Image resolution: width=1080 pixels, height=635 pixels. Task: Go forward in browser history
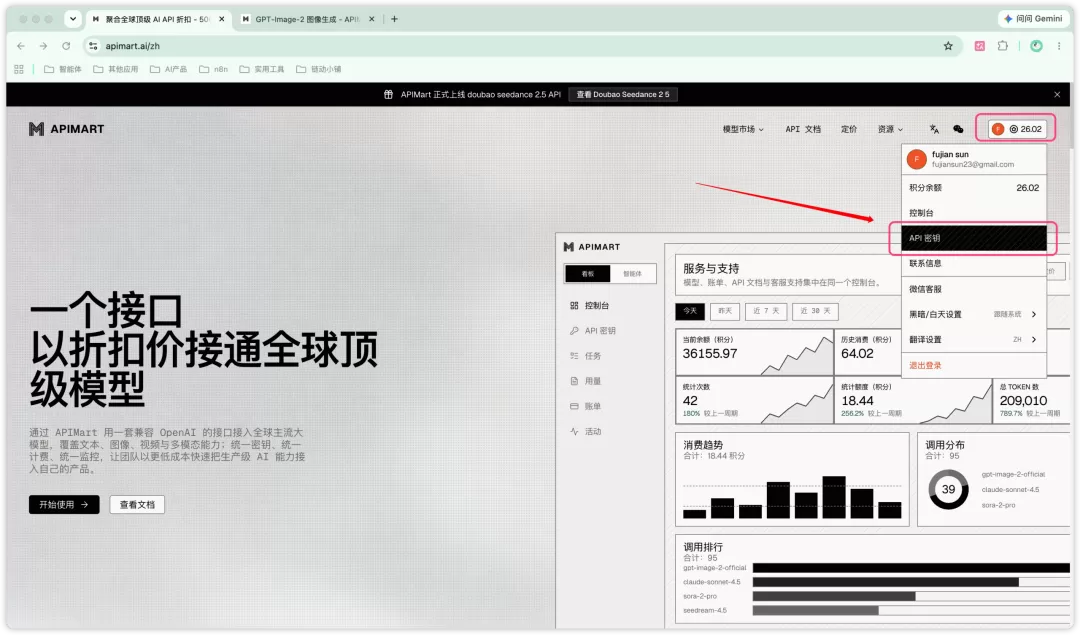pos(43,46)
